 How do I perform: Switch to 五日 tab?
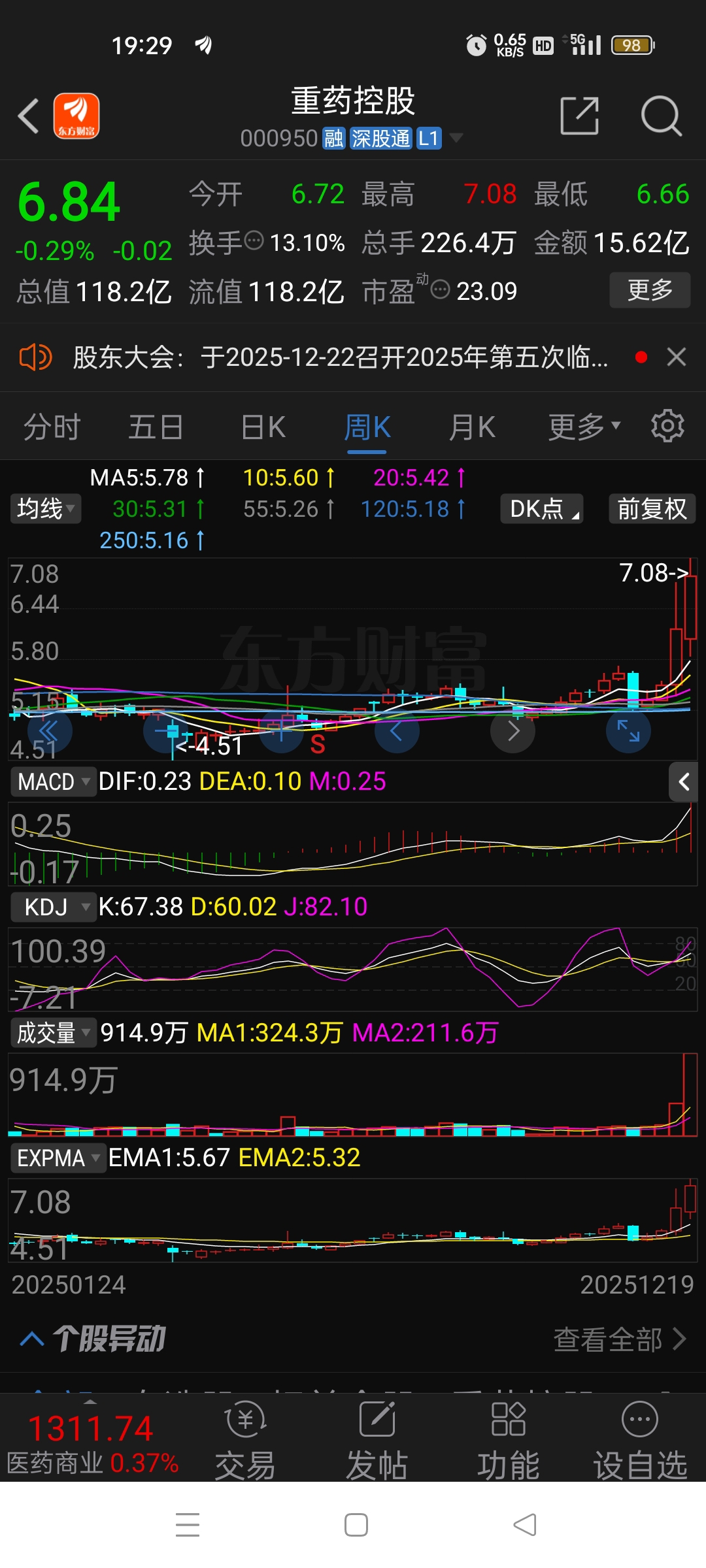pos(156,427)
